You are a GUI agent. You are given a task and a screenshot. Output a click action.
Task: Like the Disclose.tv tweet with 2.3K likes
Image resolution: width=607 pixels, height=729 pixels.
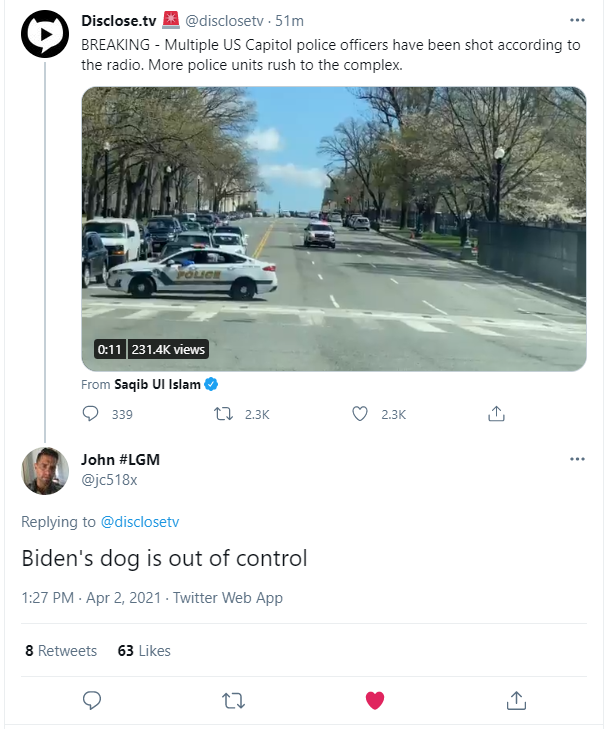pos(359,413)
